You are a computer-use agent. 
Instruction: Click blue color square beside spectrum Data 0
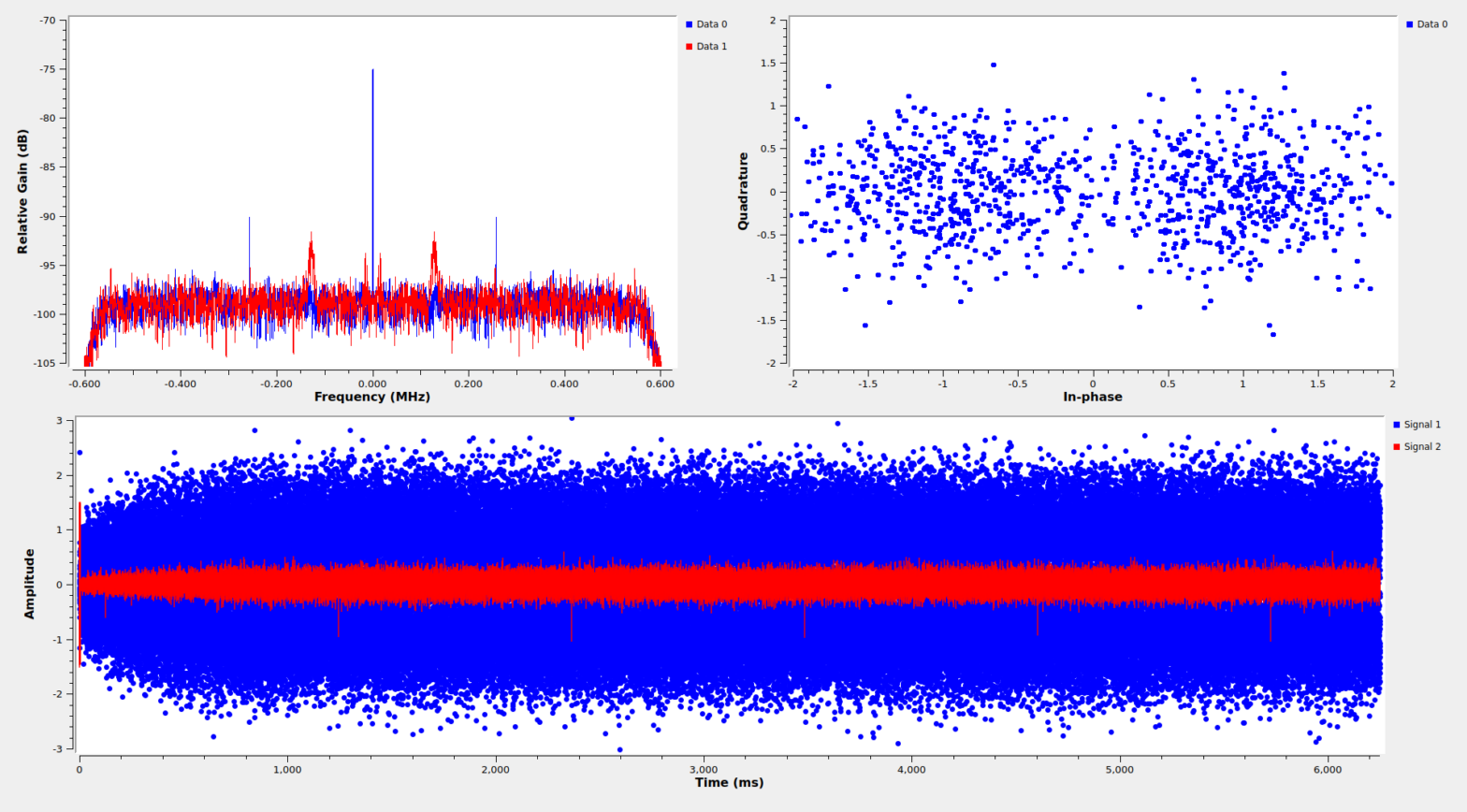(690, 24)
